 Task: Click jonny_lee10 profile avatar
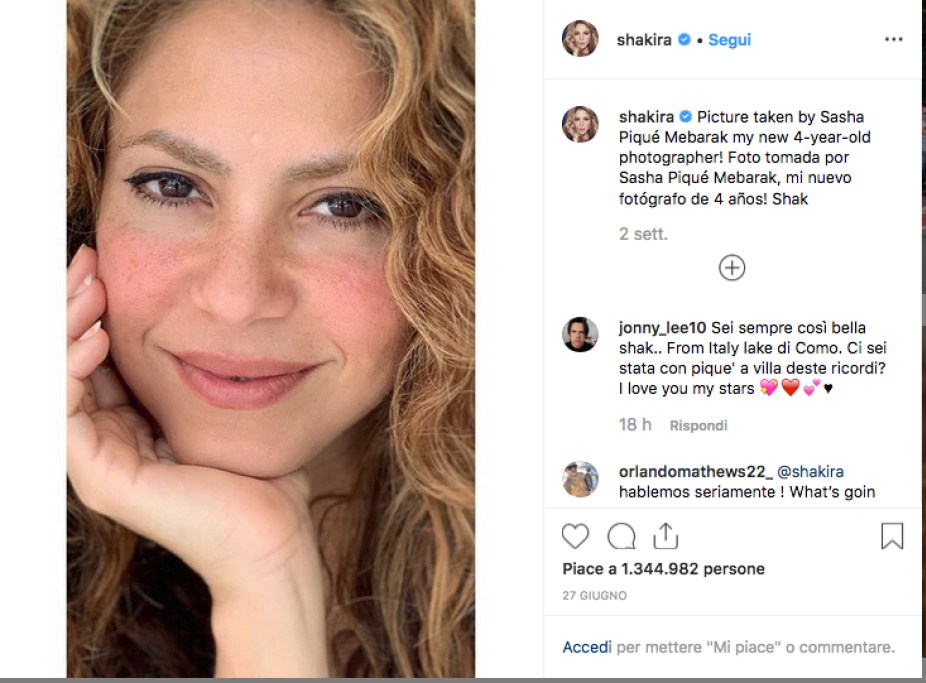[x=580, y=335]
